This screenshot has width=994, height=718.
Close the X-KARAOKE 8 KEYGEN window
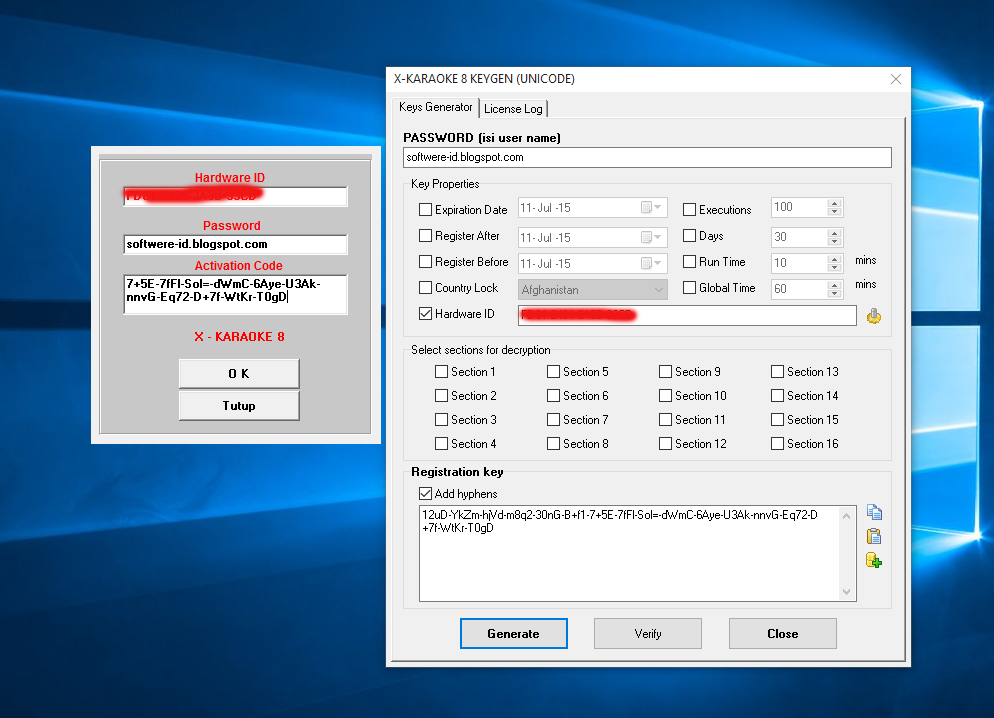(896, 79)
